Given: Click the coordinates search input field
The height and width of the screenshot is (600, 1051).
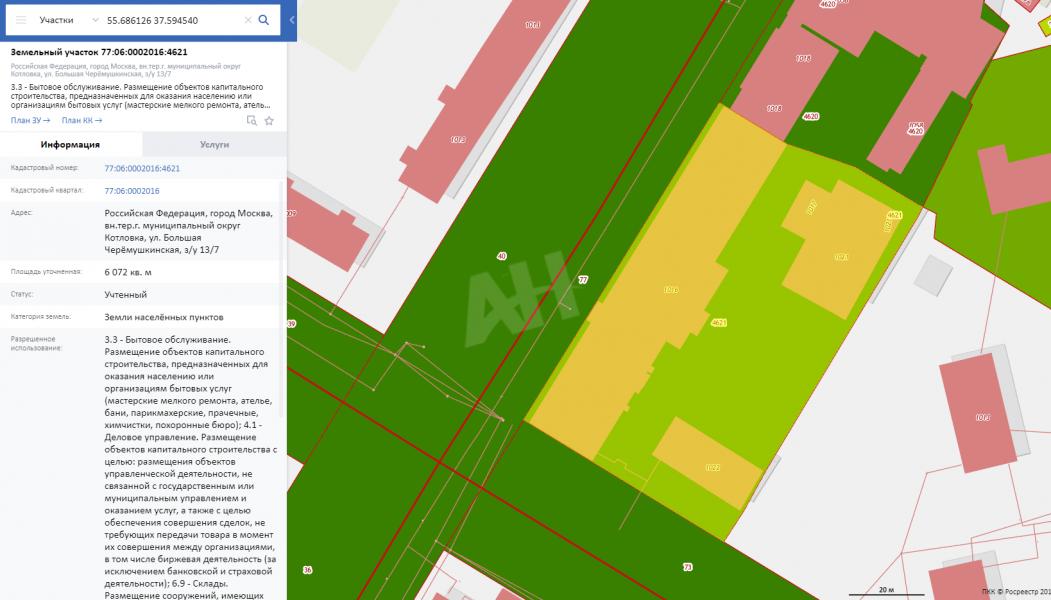Looking at the screenshot, I should (x=173, y=20).
